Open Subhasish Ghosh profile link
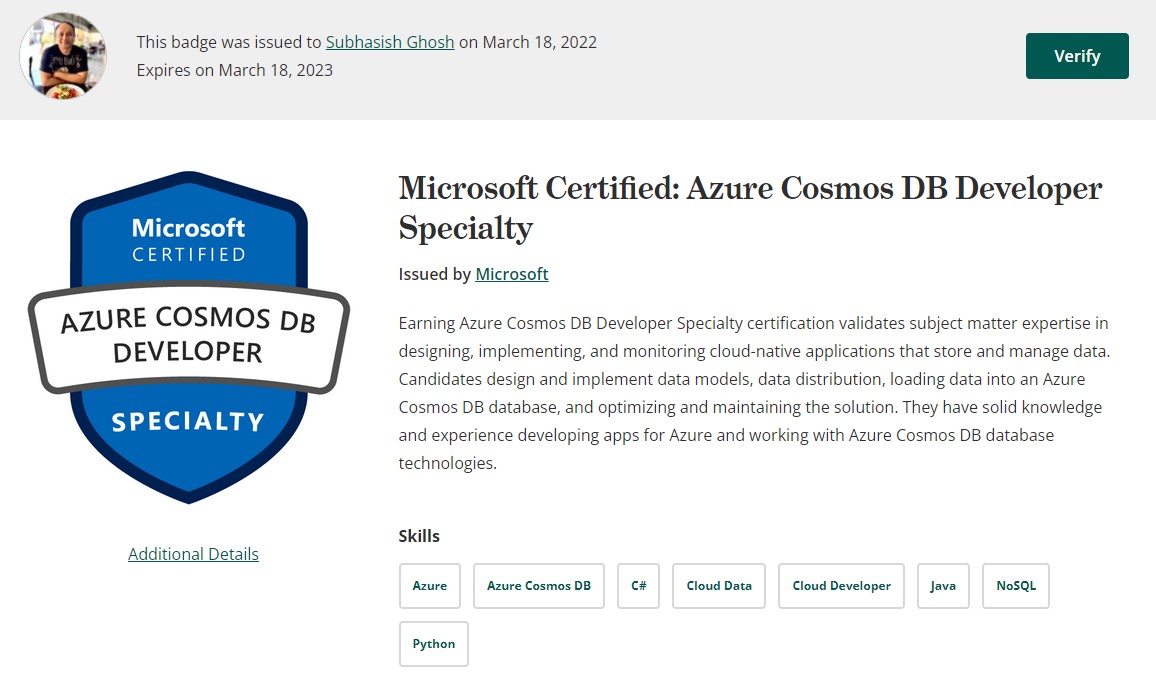Image resolution: width=1156 pixels, height=697 pixels. (390, 42)
